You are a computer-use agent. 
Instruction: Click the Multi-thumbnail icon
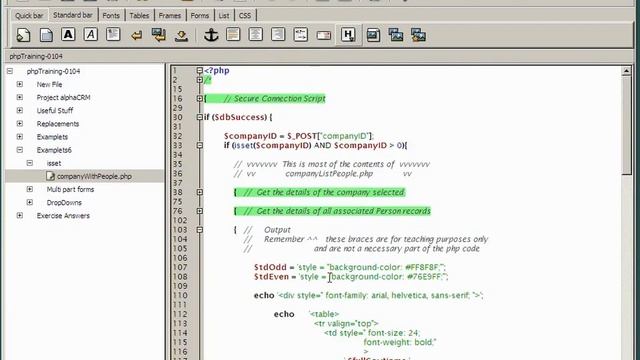point(418,35)
